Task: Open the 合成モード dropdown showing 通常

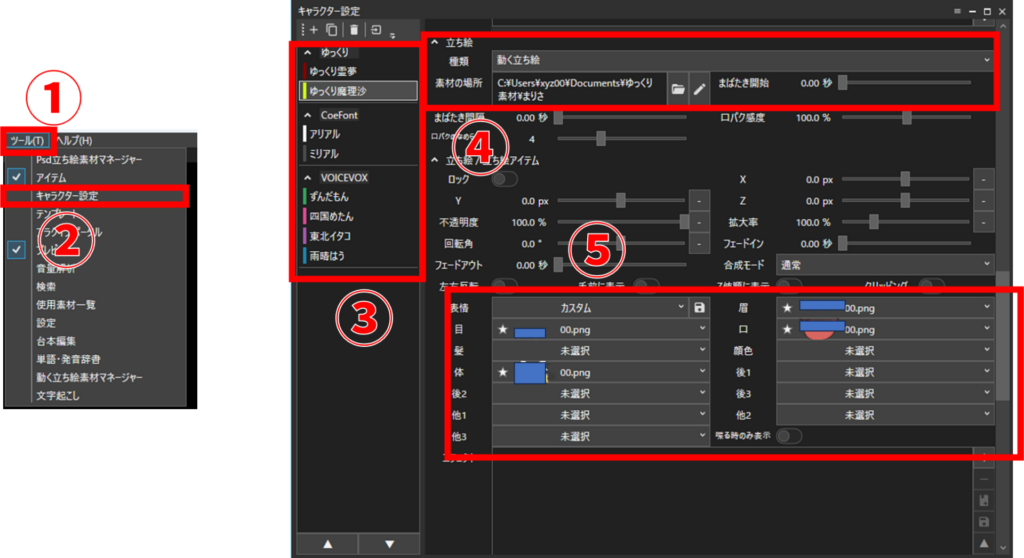Action: coord(885,265)
